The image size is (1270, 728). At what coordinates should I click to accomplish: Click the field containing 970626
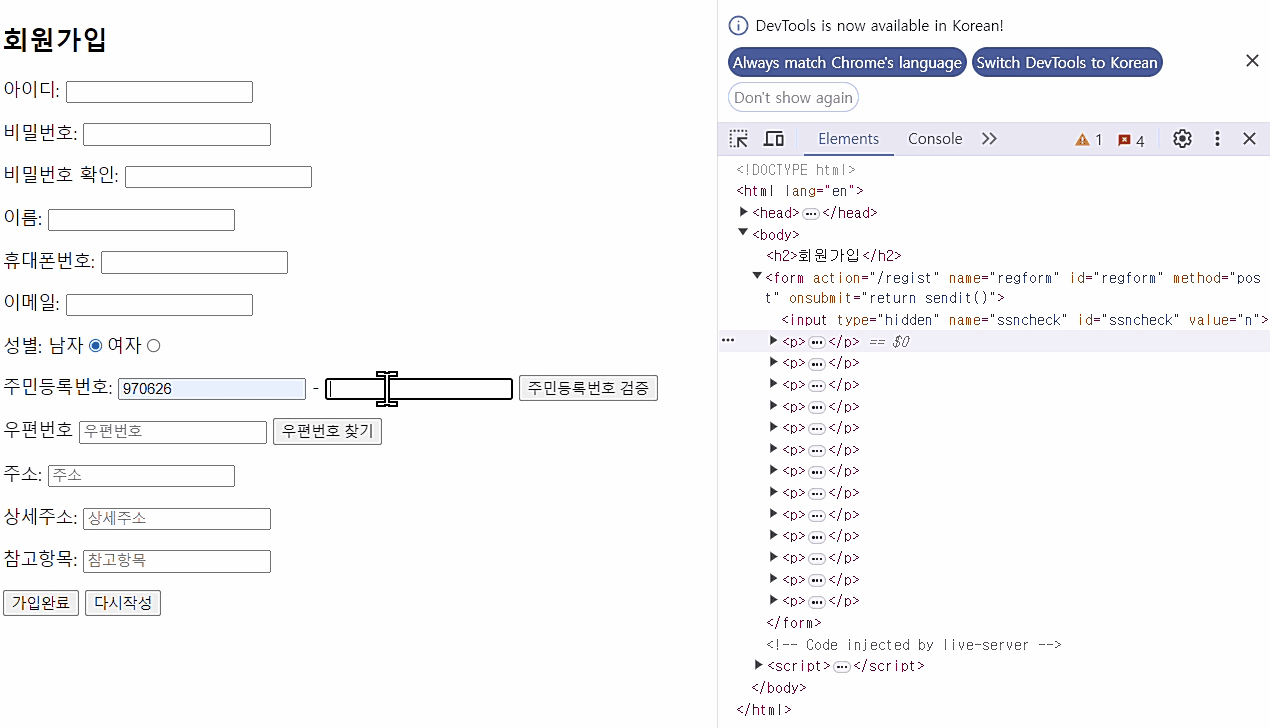pos(212,389)
